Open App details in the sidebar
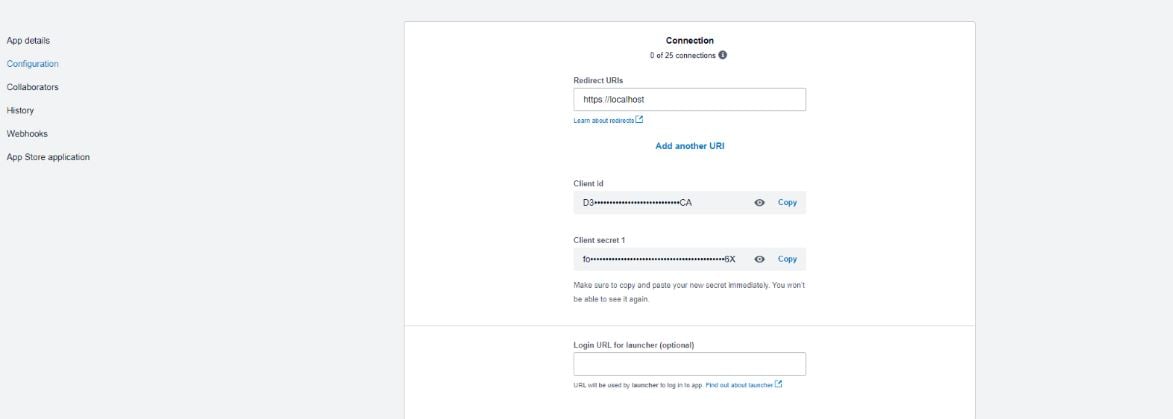Viewport: 1173px width, 419px height. coord(28,40)
